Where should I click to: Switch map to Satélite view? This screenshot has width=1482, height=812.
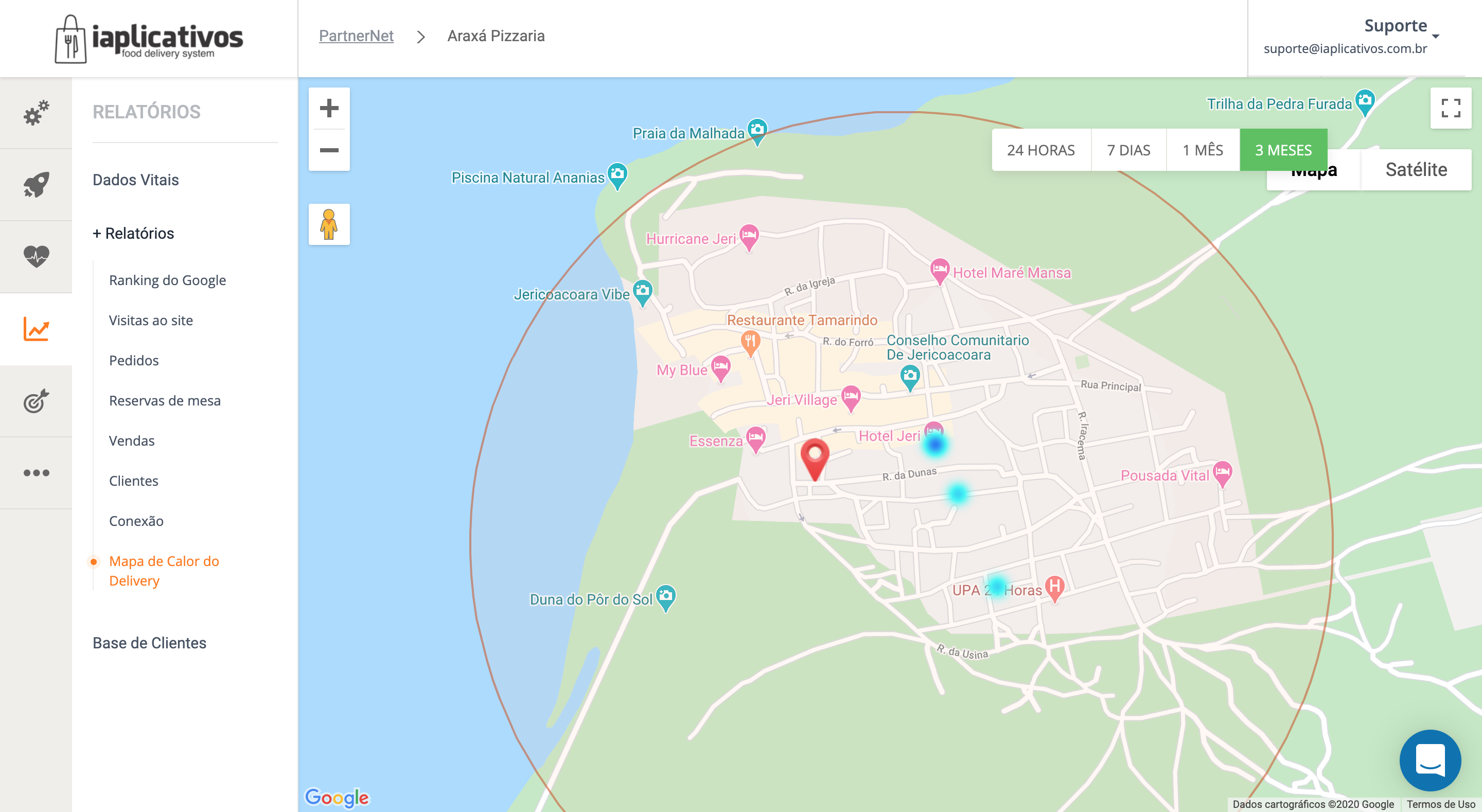(1416, 170)
